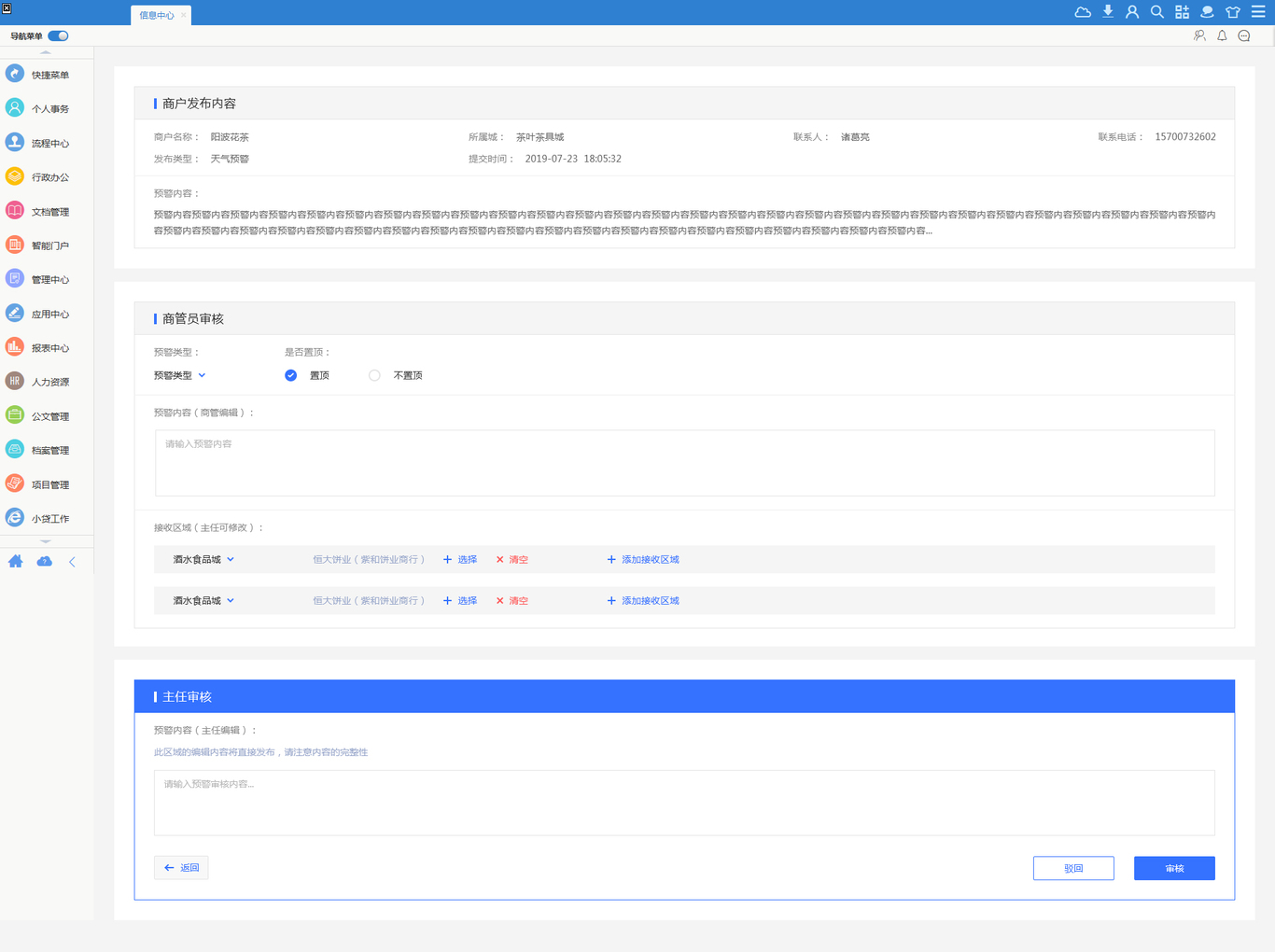Click 清空 in first receiving area row
Screen dimensions: 1275x952
pos(512,559)
